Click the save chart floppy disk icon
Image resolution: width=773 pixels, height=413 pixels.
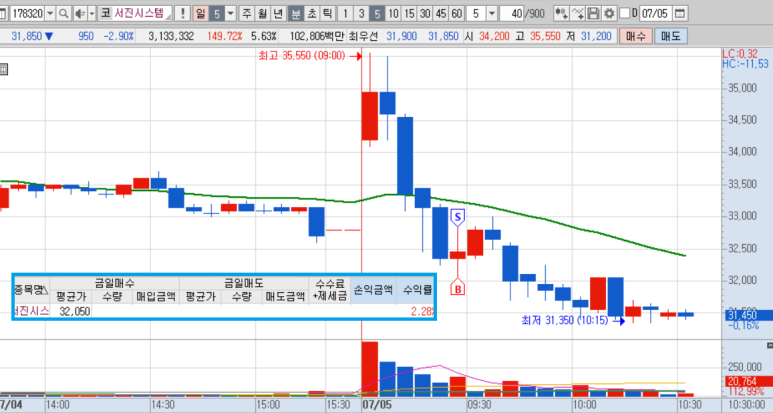(x=594, y=13)
